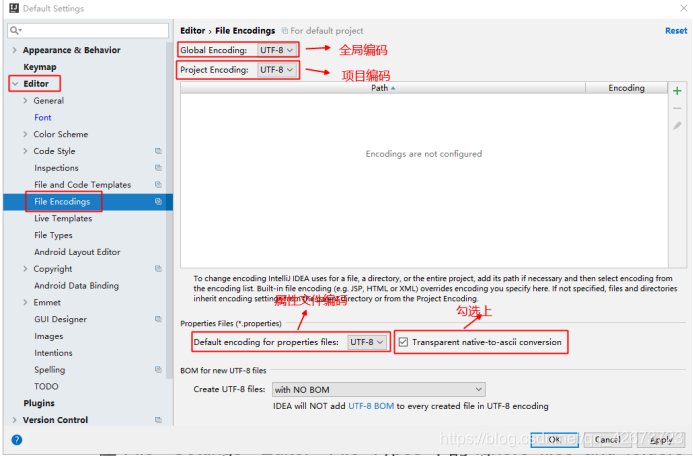Expand Appearance & Behavior section
The height and width of the screenshot is (457, 693).
(15, 50)
